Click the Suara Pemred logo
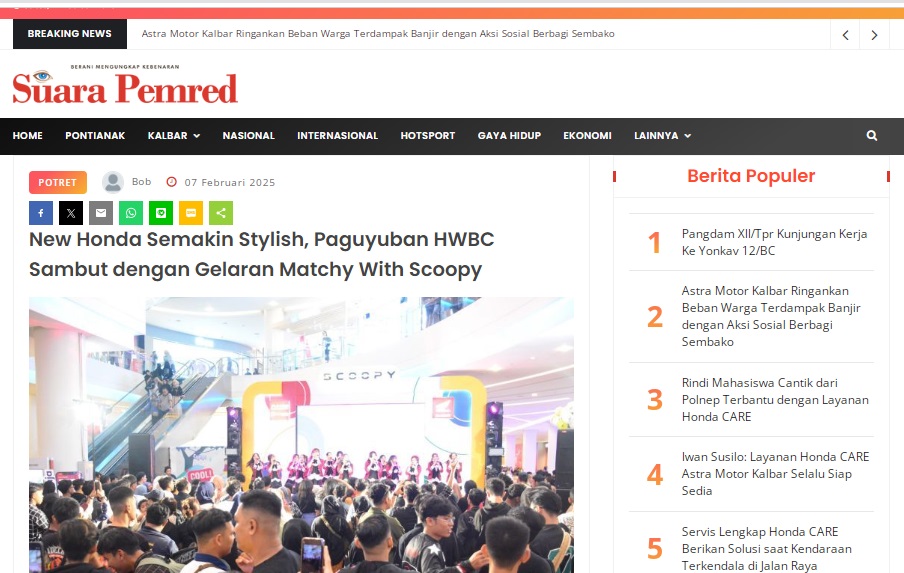Image resolution: width=904 pixels, height=573 pixels. click(125, 85)
